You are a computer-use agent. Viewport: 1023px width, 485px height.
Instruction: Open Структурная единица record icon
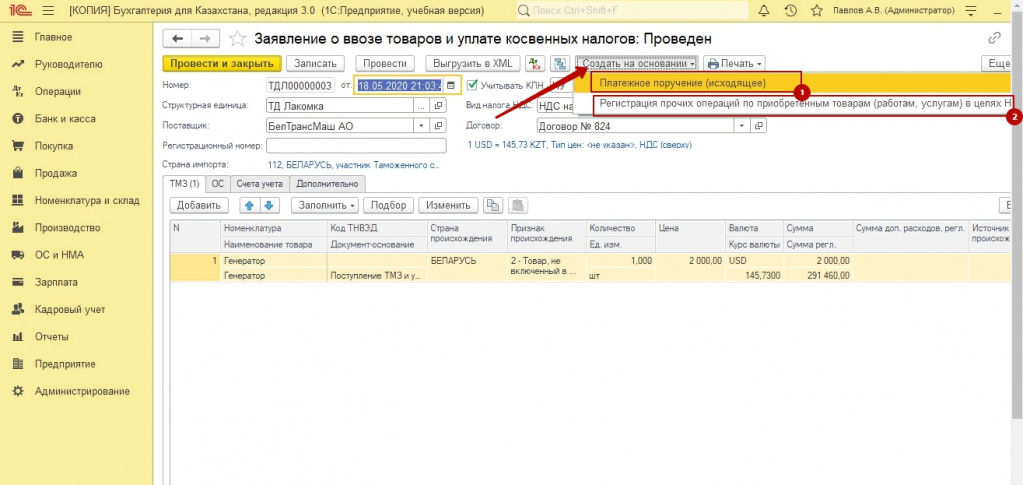tap(438, 106)
